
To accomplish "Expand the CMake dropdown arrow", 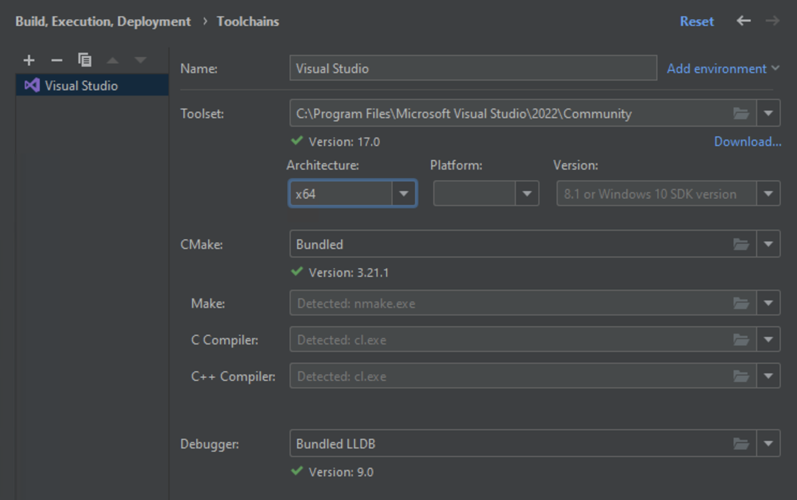I will point(768,244).
